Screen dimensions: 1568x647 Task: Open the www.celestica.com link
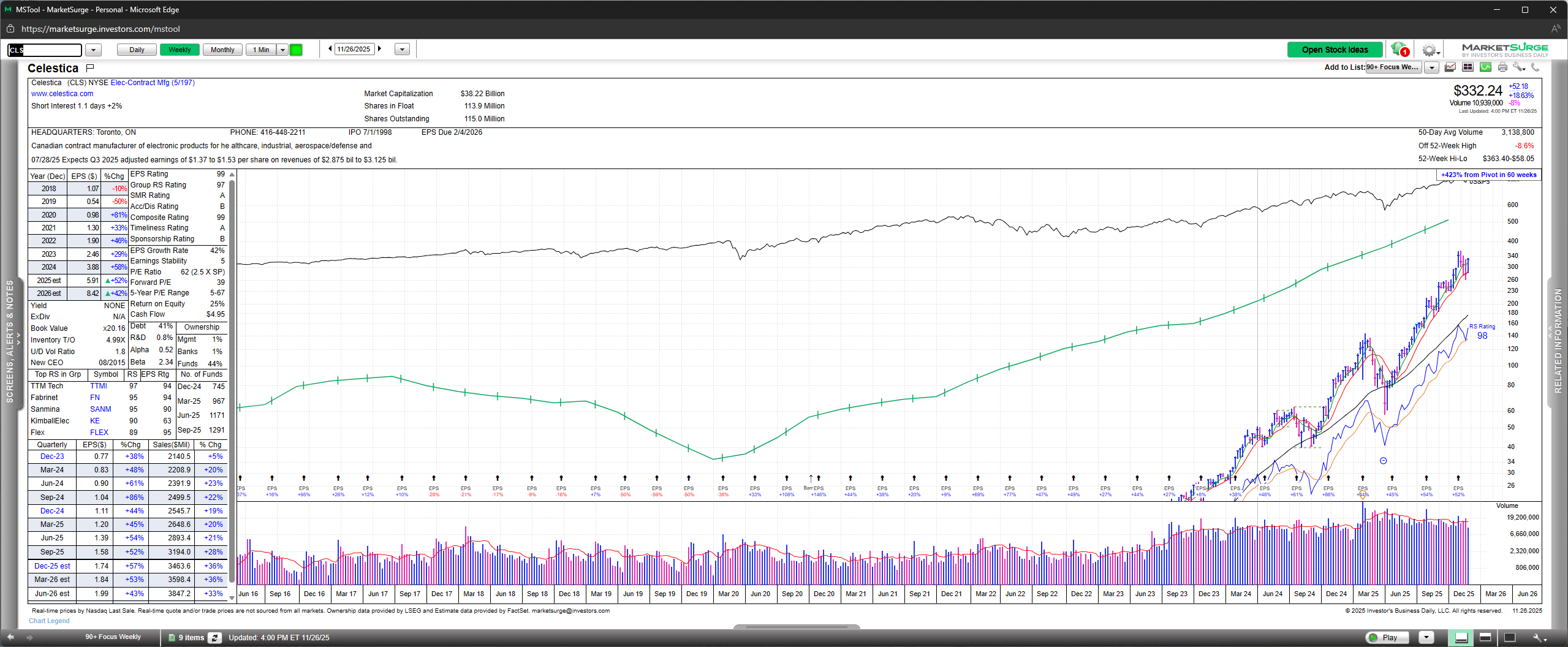point(62,94)
